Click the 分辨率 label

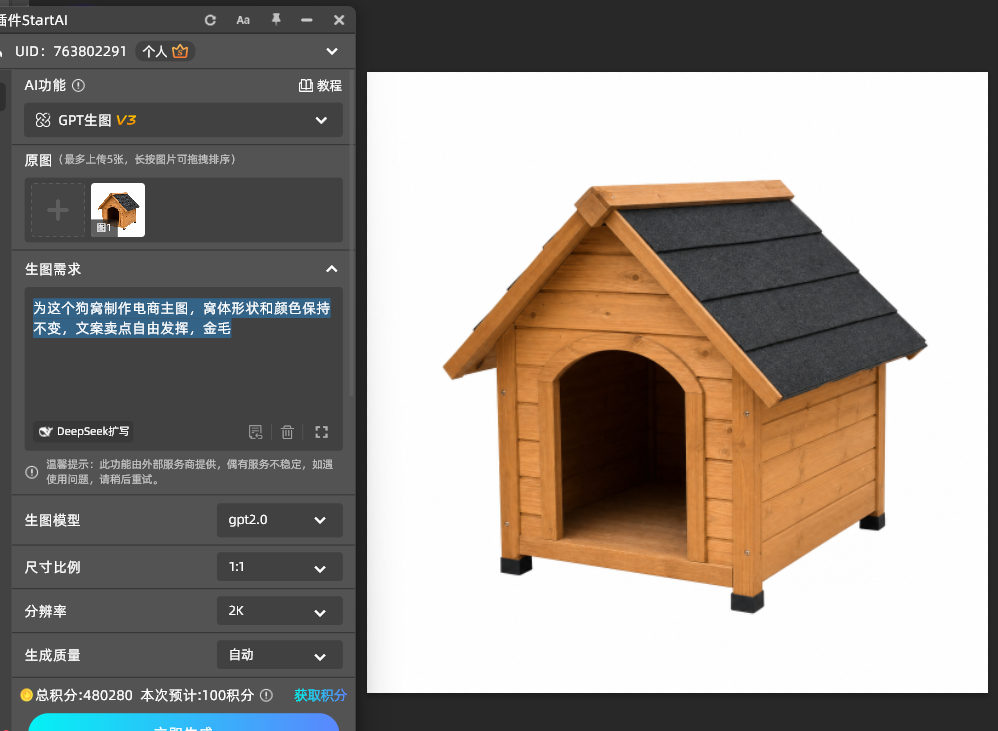(45, 611)
